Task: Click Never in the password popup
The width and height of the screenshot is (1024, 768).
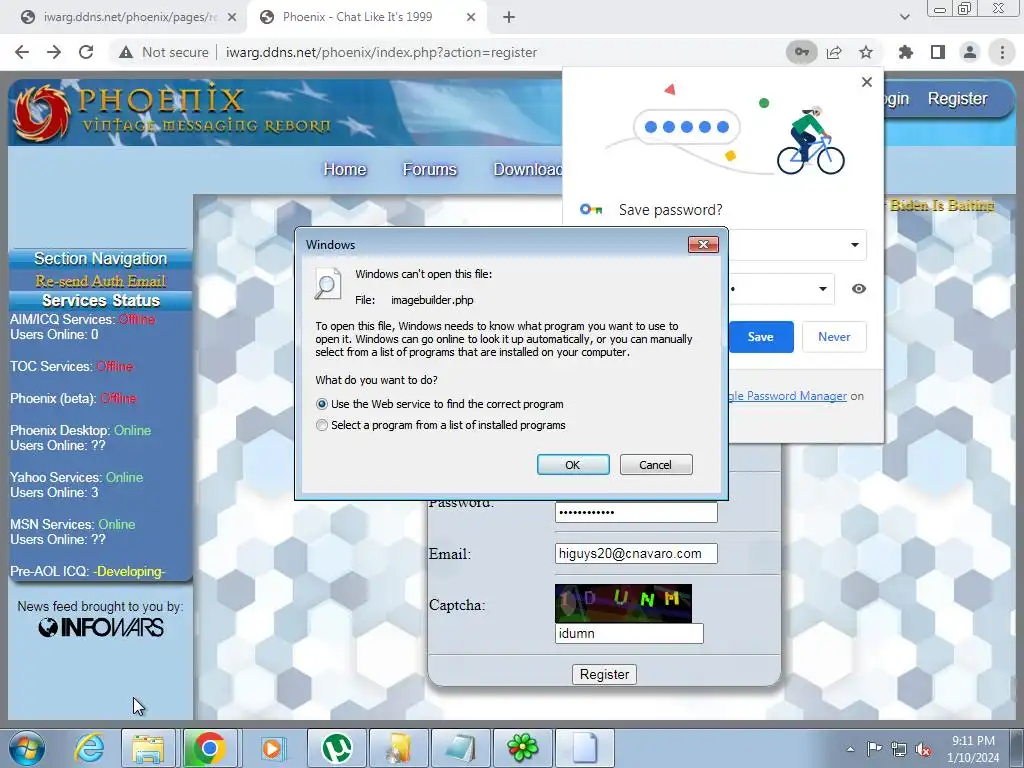Action: 834,337
